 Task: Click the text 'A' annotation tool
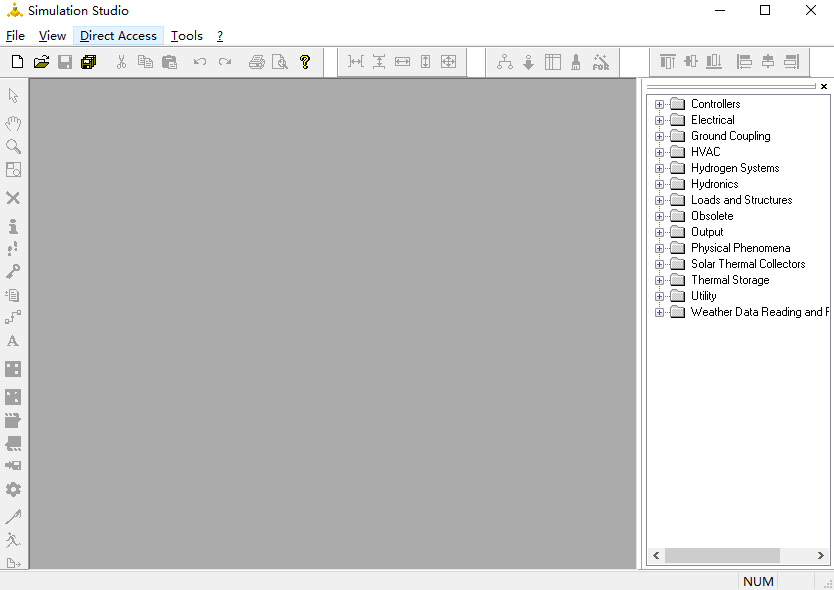coord(13,341)
